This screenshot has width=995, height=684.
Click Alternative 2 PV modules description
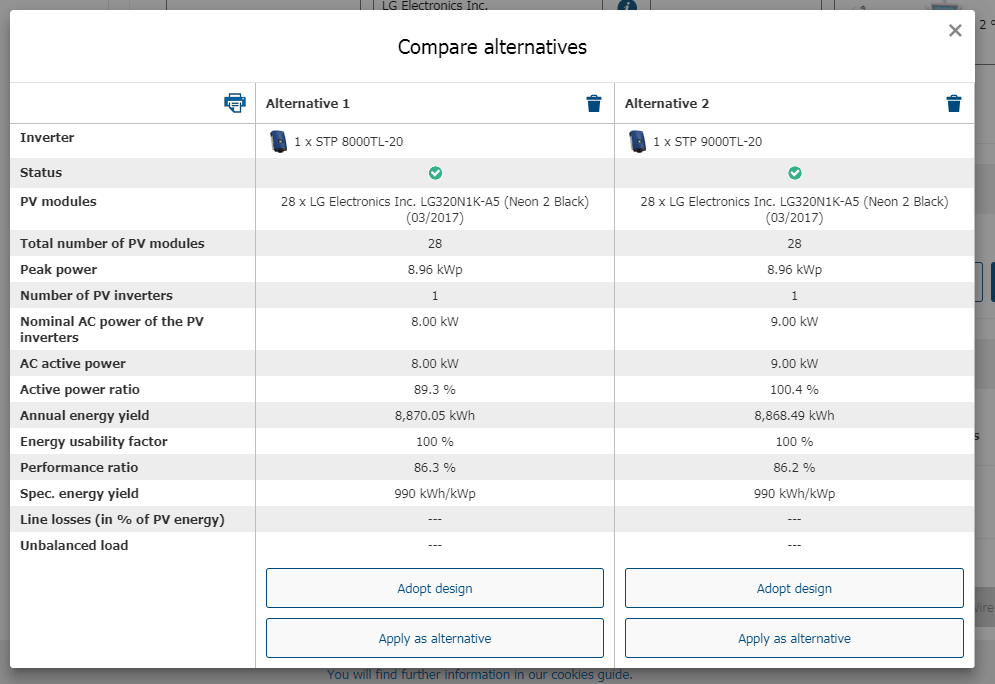(794, 209)
